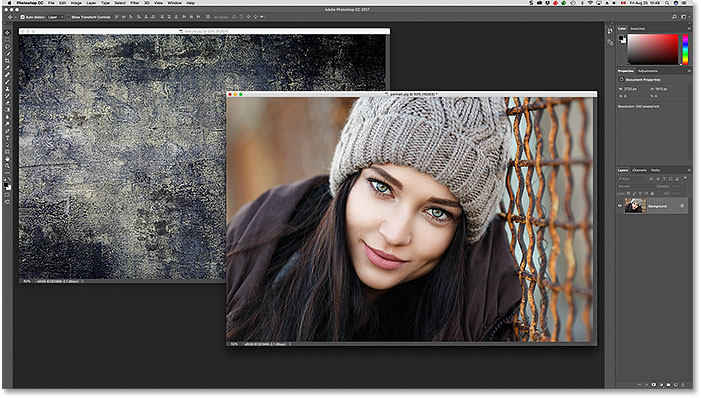This screenshot has height=398, width=701.
Task: Click the new group folder icon
Action: tap(668, 385)
